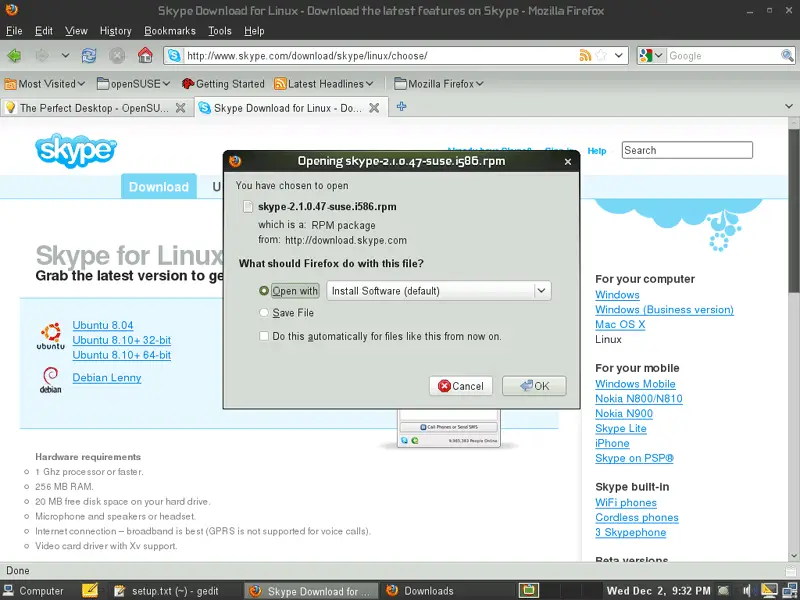
Task: Open the search engine selector dropdown
Action: tap(652, 55)
